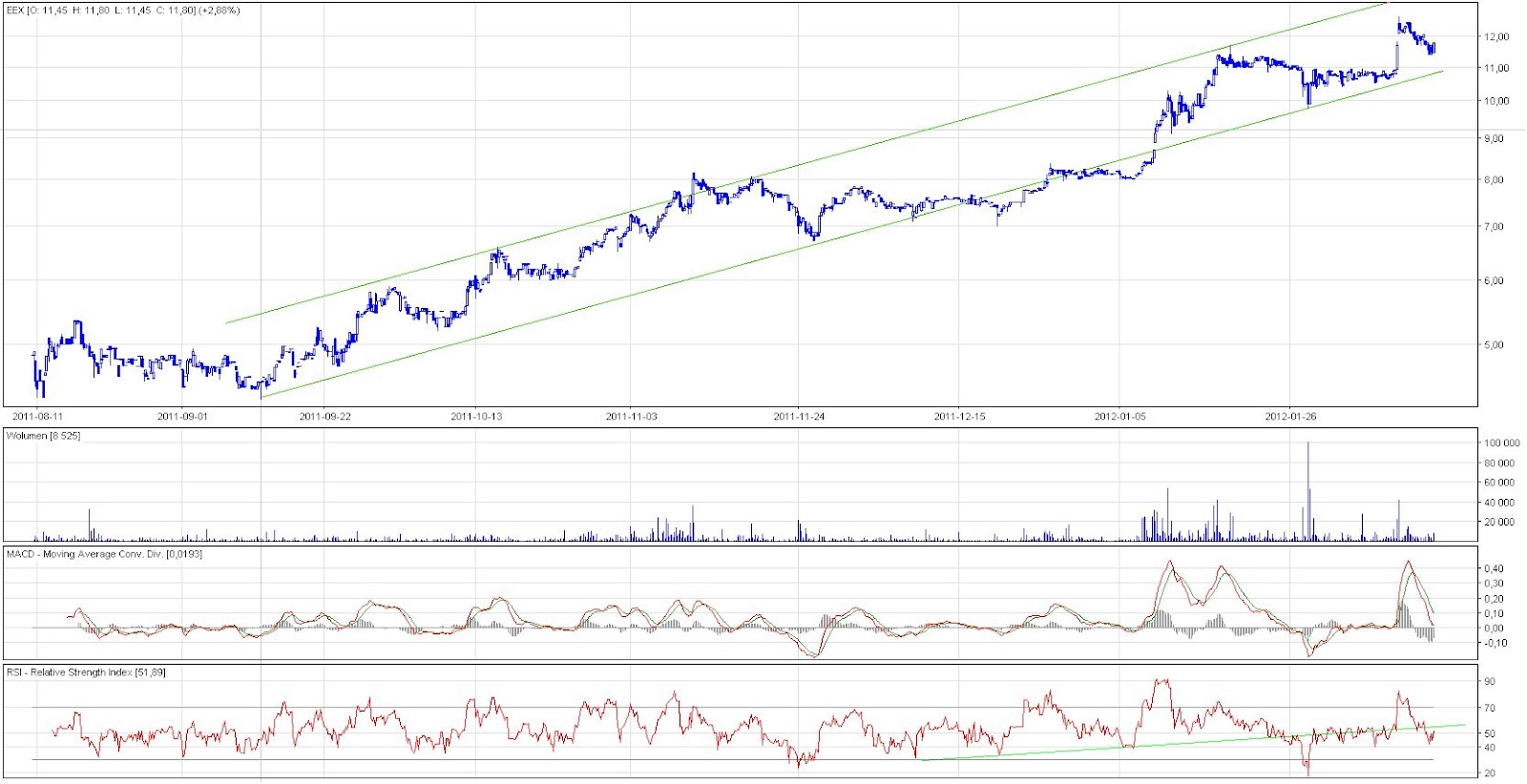The width and height of the screenshot is (1527, 784).
Task: Select the 9,00 price axis value
Action: [1494, 139]
